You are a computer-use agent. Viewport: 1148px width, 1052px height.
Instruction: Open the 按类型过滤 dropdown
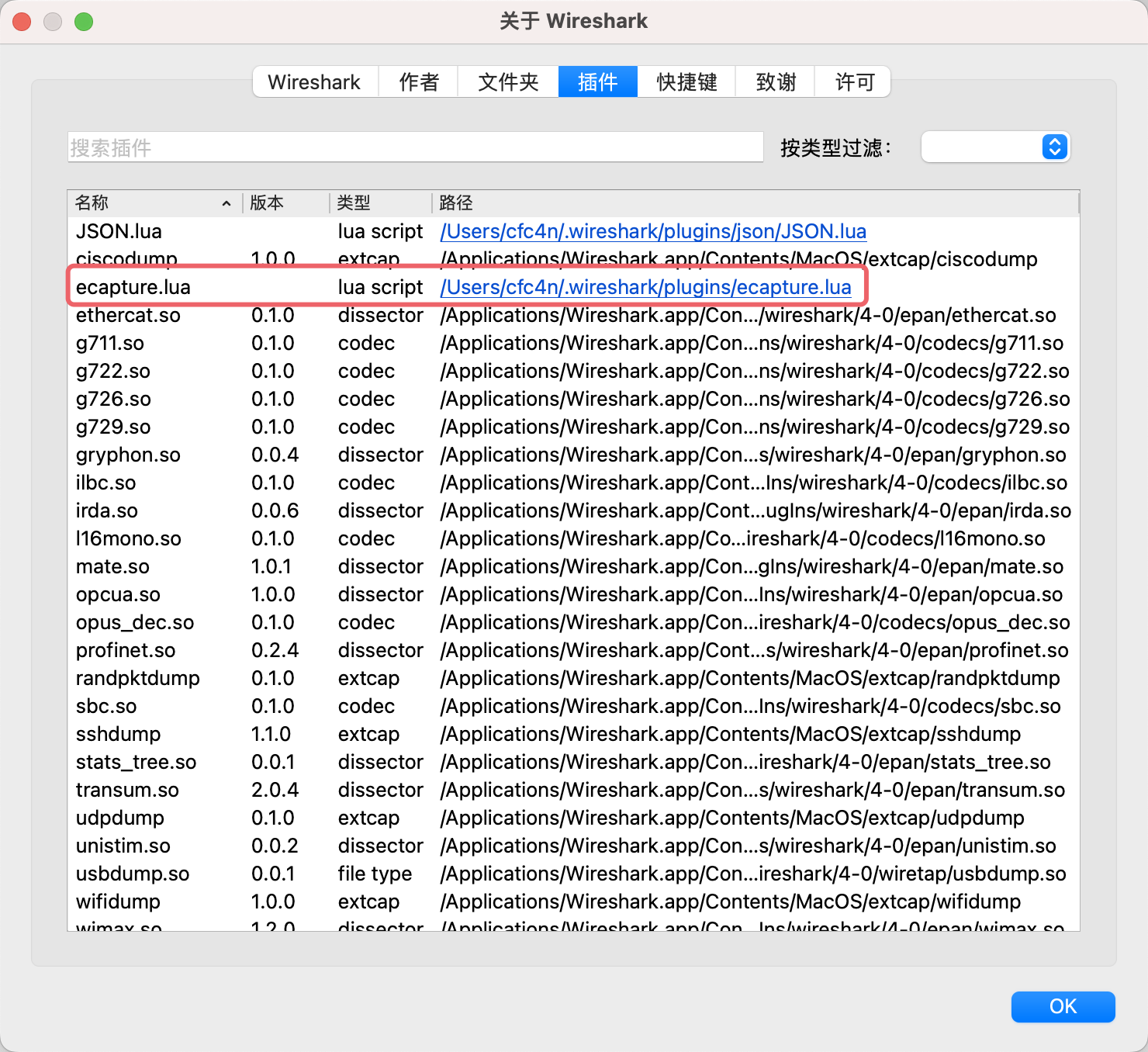coord(996,147)
